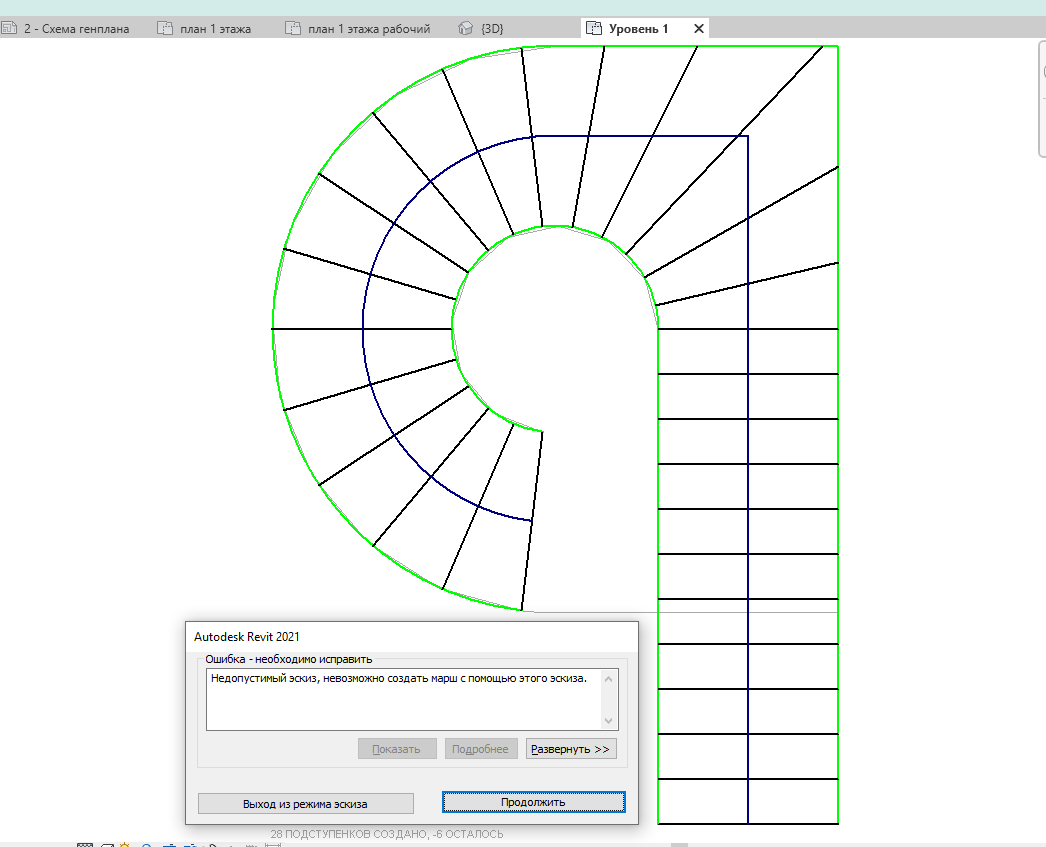This screenshot has height=847, width=1046.
Task: Open the 'план 1 этажа' view tab
Action: pyautogui.click(x=205, y=29)
